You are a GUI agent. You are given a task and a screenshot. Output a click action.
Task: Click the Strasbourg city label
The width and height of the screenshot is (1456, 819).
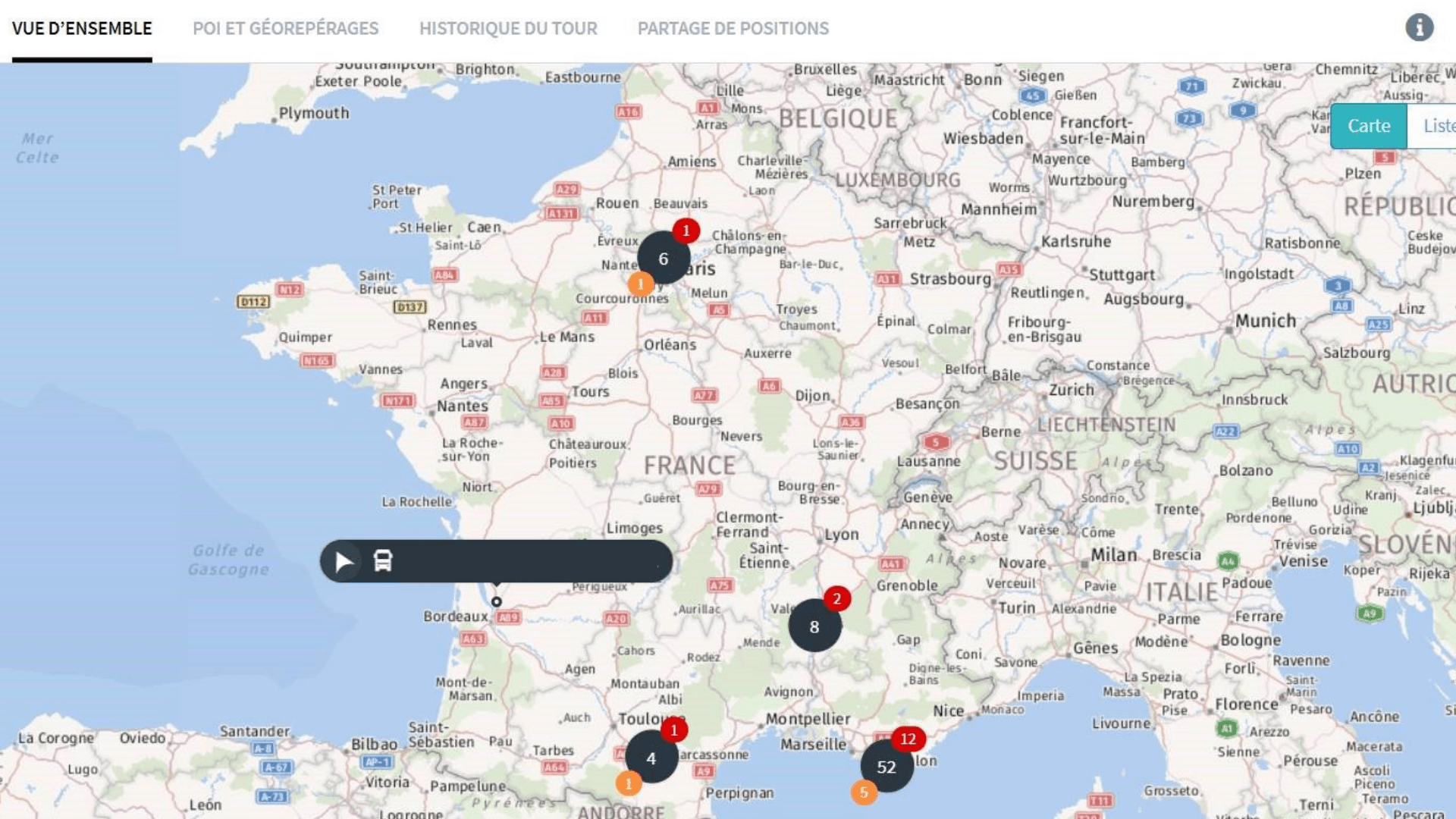point(951,279)
